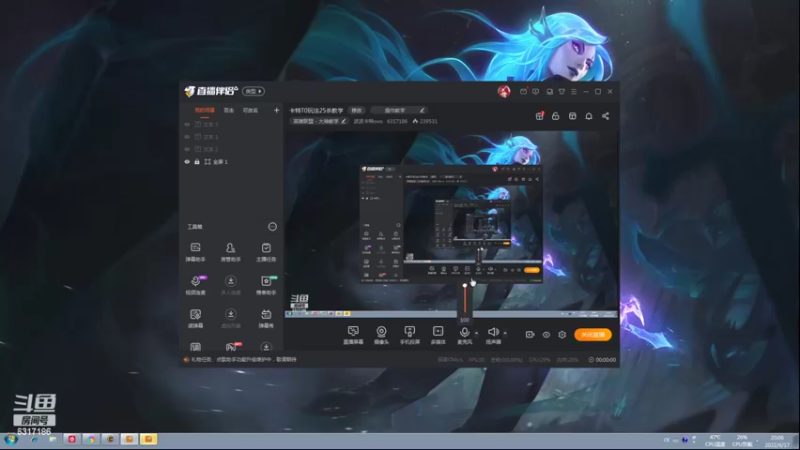Click the 操作教学 field with pencil icon
The width and height of the screenshot is (800, 450).
point(398,110)
